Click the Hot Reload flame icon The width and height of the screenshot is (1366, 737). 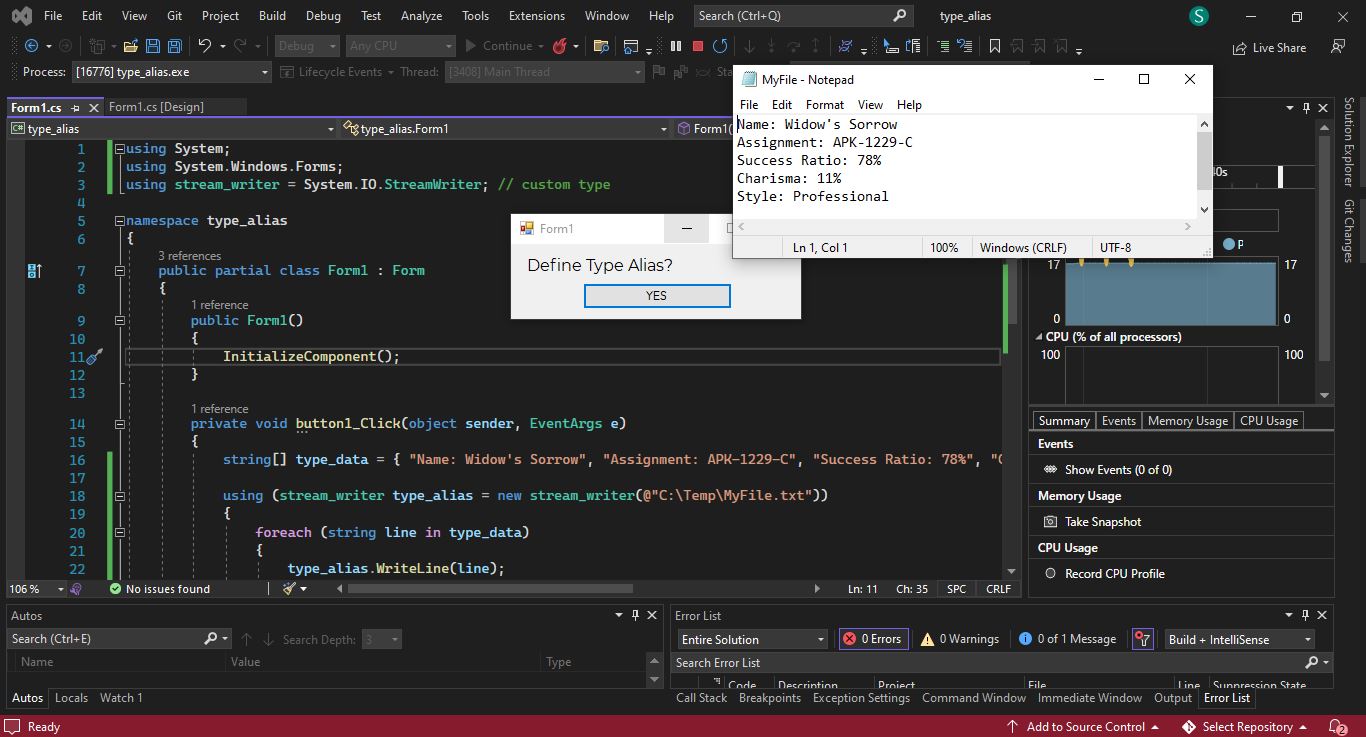coord(560,46)
